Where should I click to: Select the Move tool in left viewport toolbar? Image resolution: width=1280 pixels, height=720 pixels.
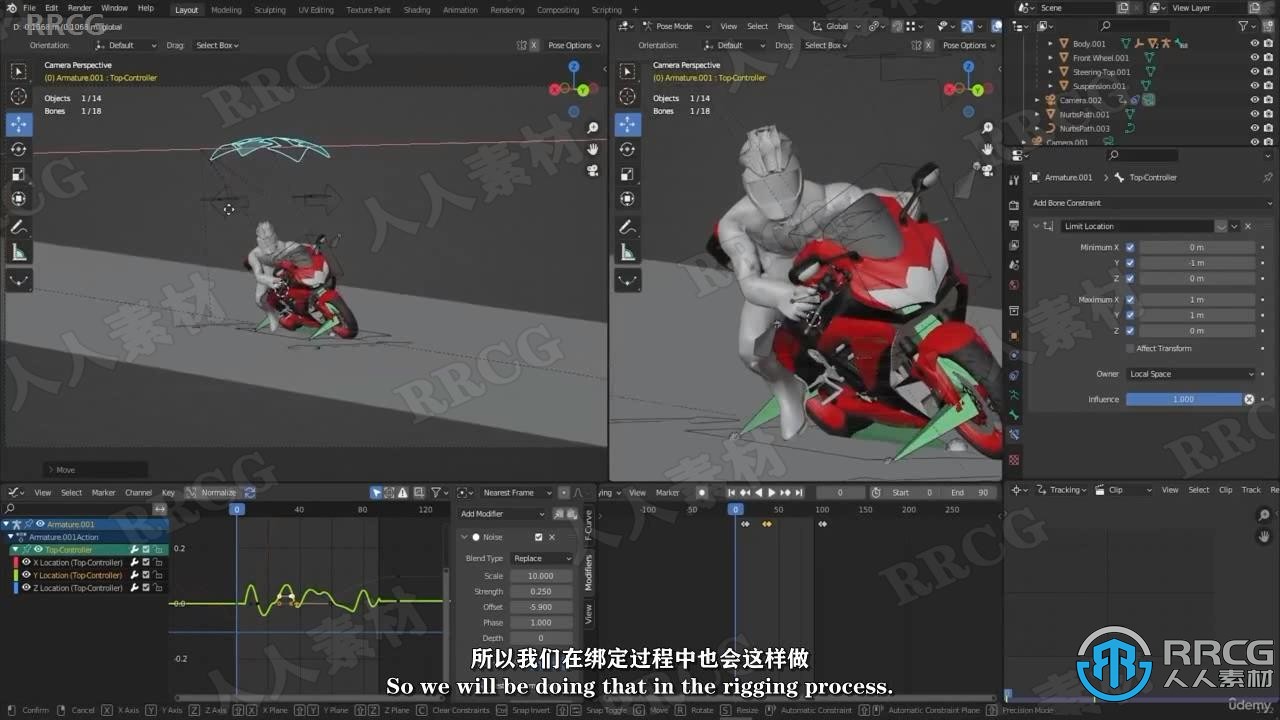(x=19, y=124)
